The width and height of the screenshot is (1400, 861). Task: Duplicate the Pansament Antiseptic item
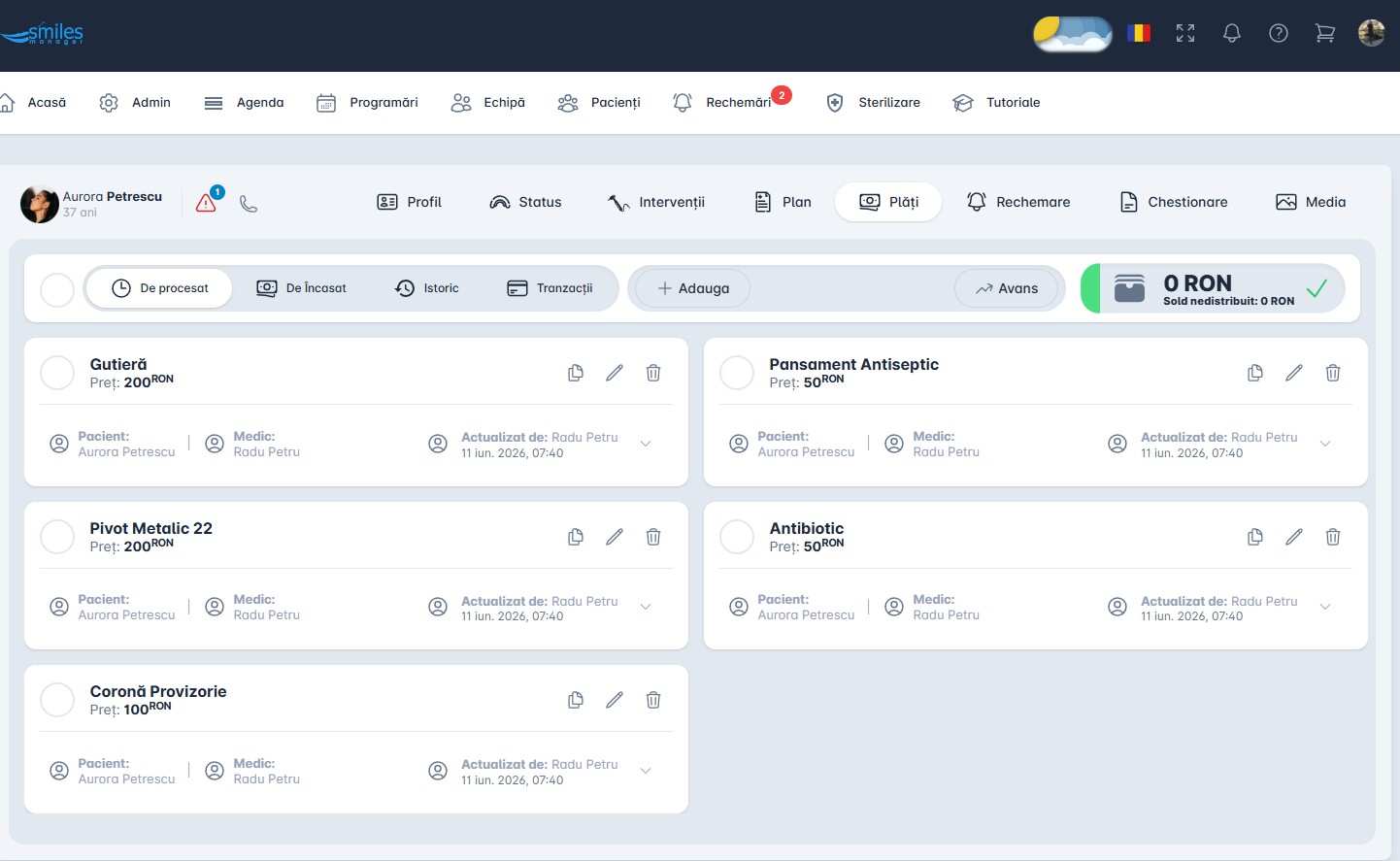click(1255, 373)
